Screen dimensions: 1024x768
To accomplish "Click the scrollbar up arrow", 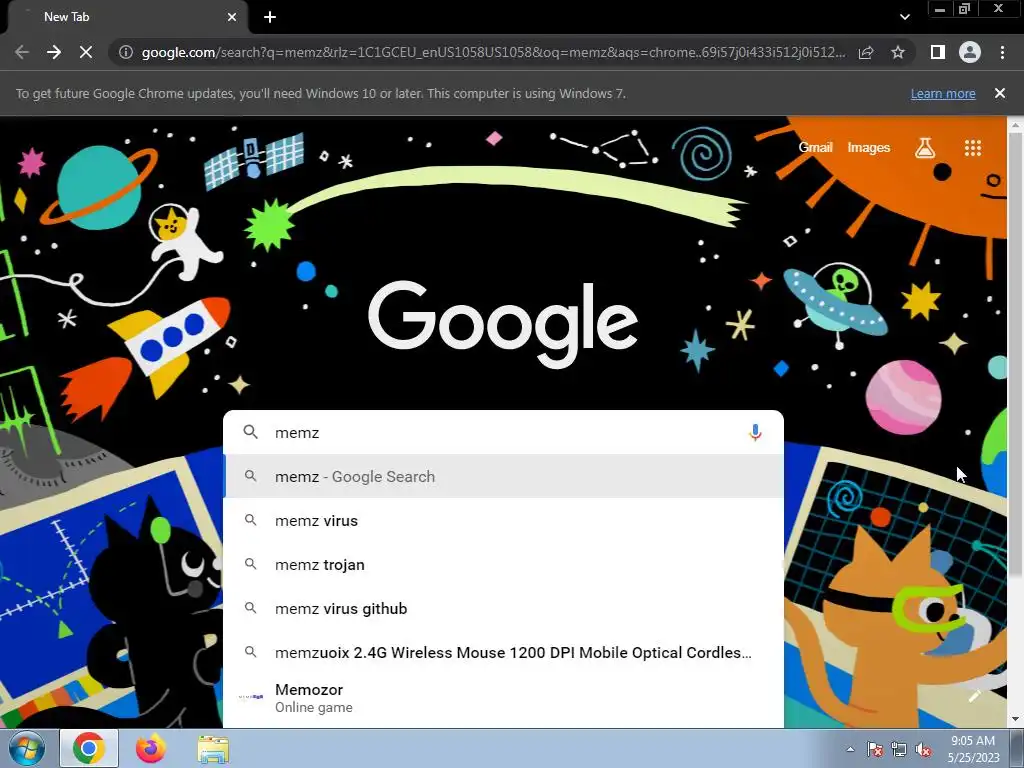I will click(1015, 123).
